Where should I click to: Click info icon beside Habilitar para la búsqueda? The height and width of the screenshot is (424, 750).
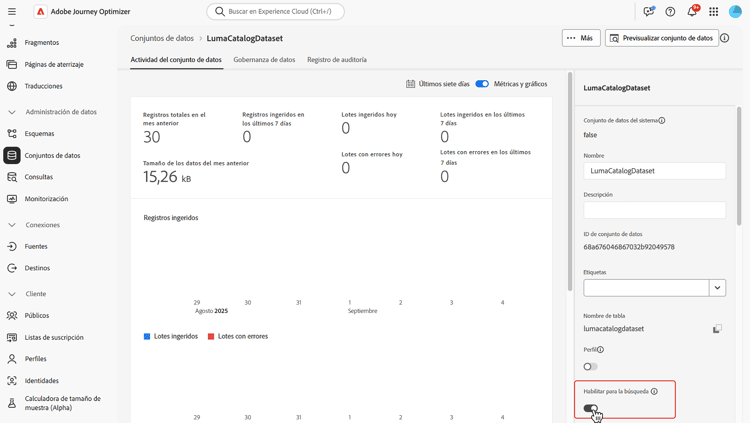pyautogui.click(x=654, y=391)
